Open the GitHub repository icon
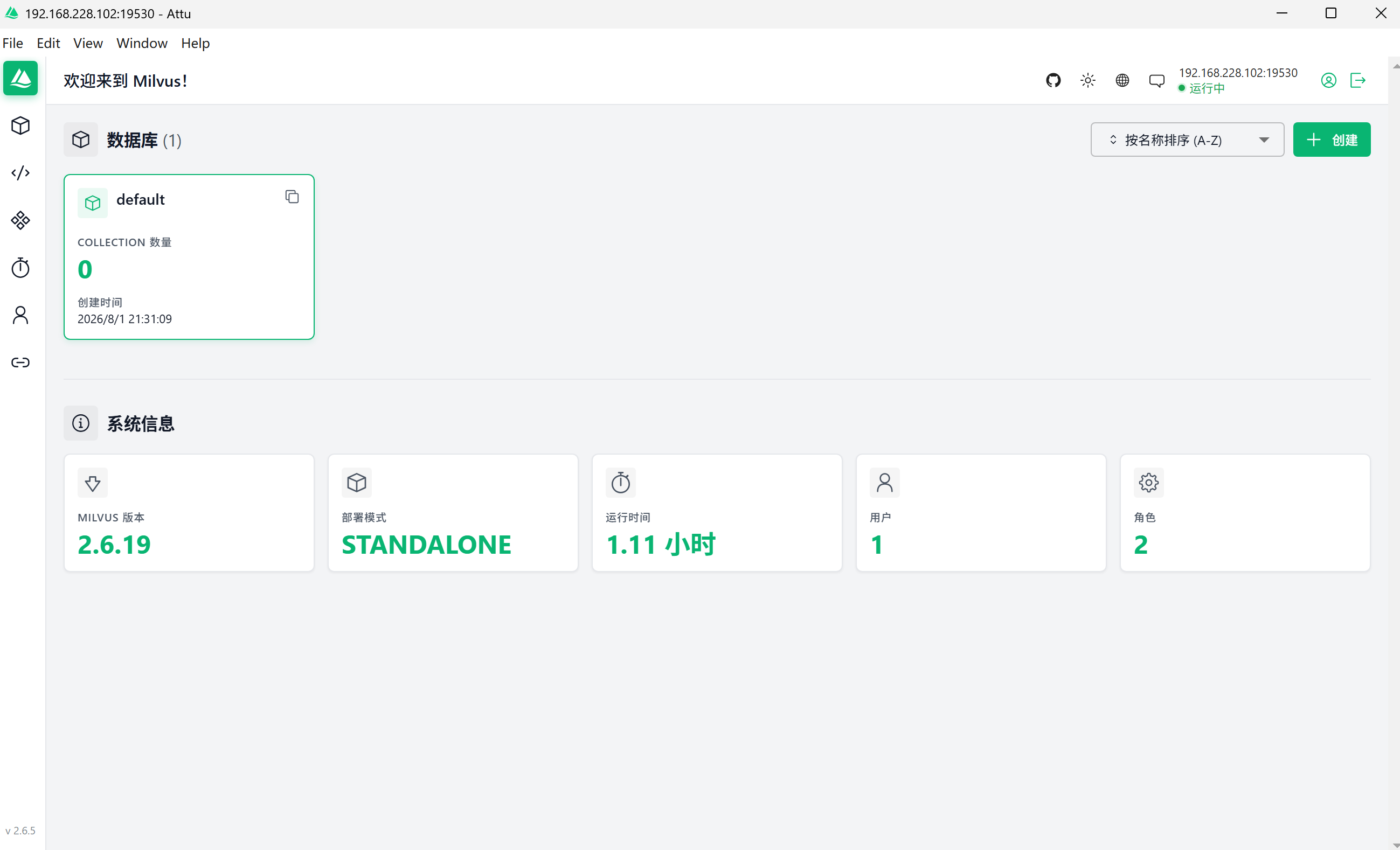Viewport: 1400px width, 850px height. click(1053, 81)
